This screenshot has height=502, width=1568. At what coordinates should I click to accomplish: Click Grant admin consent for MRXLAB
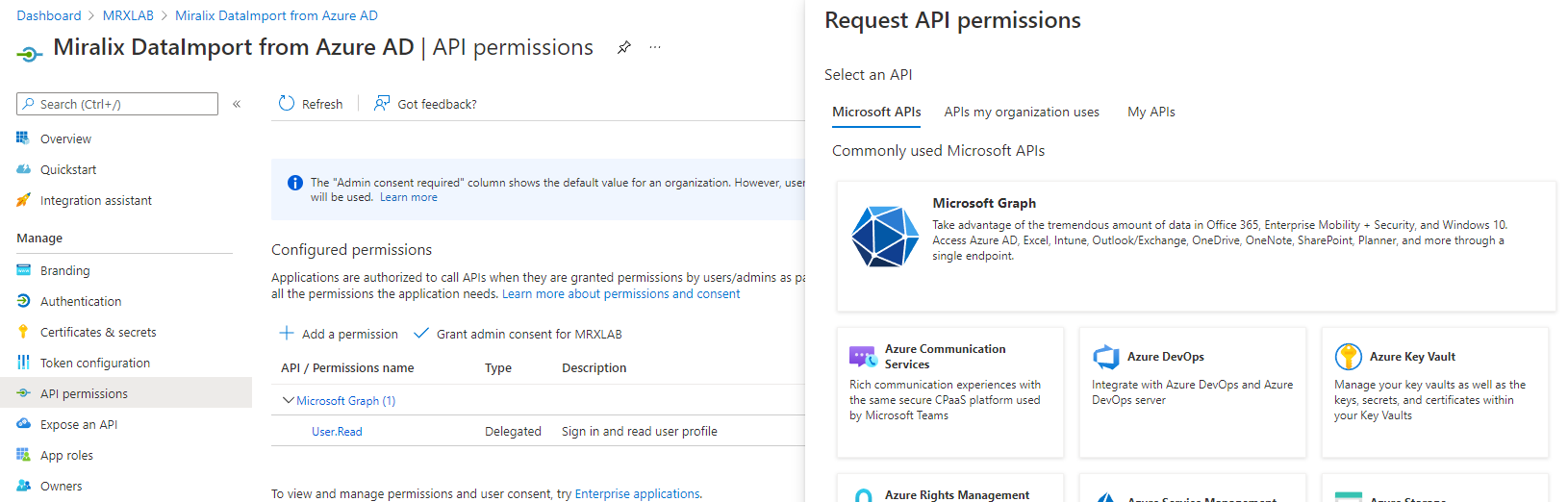[518, 334]
